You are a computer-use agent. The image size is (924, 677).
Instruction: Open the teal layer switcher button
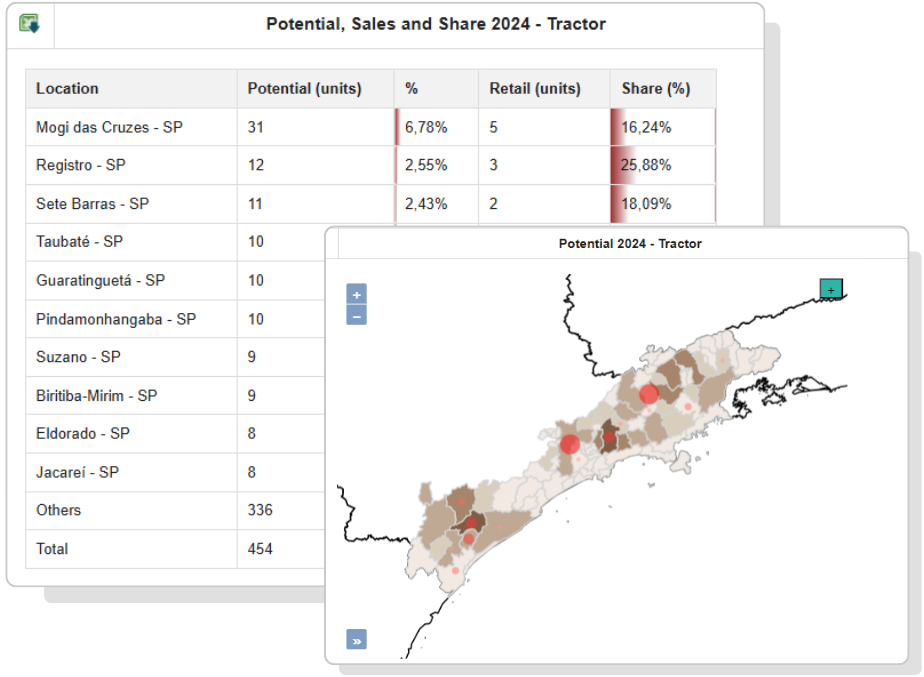pos(831,289)
